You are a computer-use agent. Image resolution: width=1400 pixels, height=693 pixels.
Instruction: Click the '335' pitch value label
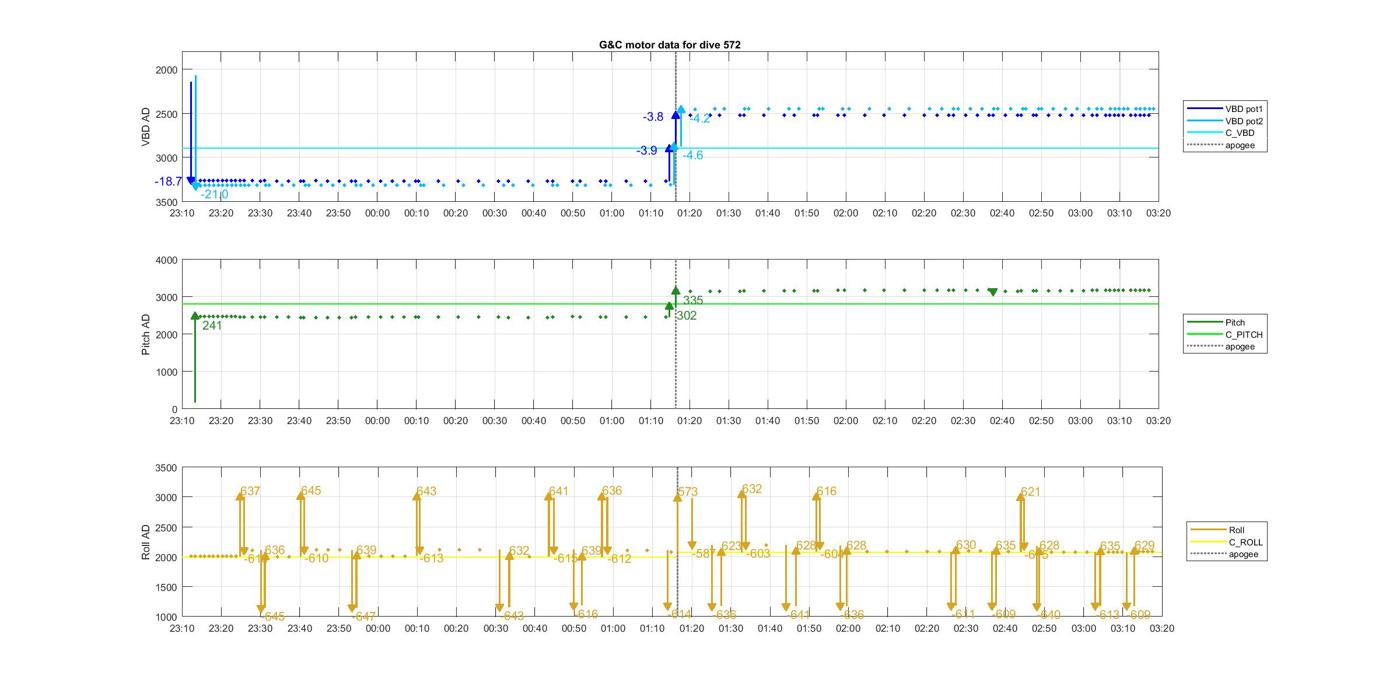click(x=693, y=300)
